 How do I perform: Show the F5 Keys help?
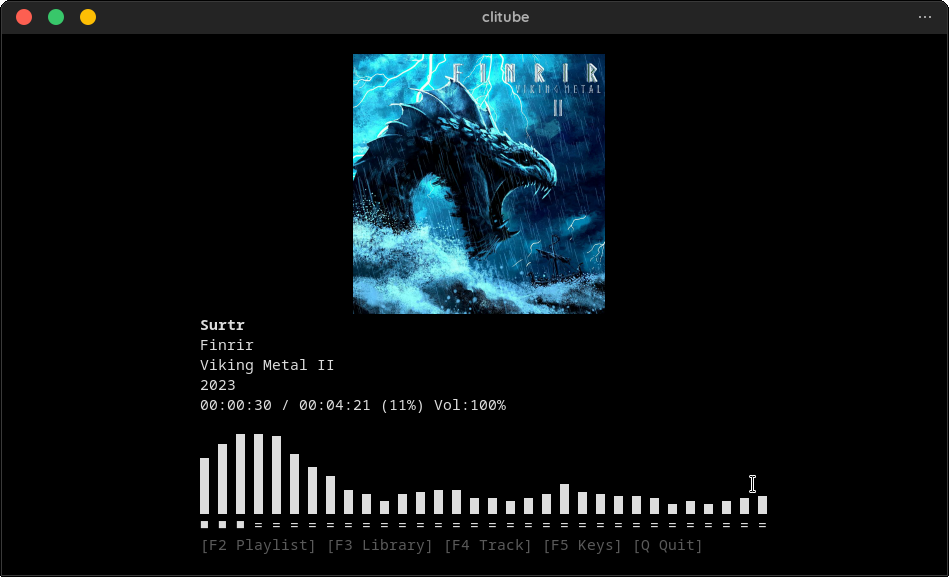click(x=582, y=545)
